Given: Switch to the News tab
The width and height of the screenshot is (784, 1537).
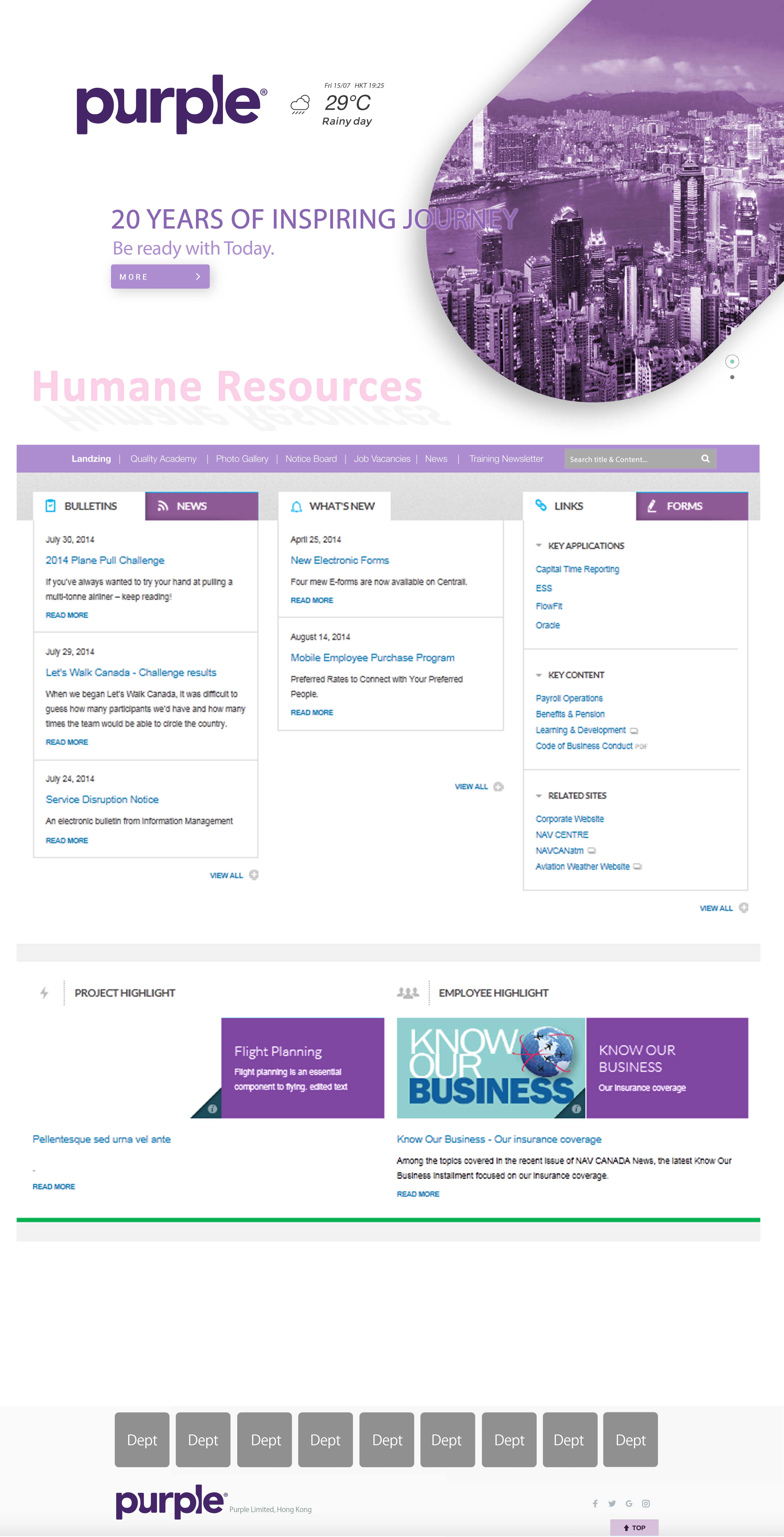Looking at the screenshot, I should tap(202, 506).
